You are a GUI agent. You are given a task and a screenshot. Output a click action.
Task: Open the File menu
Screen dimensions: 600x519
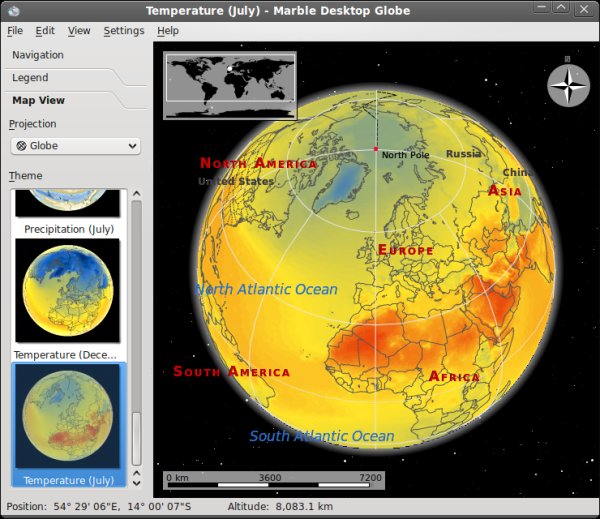click(x=15, y=31)
